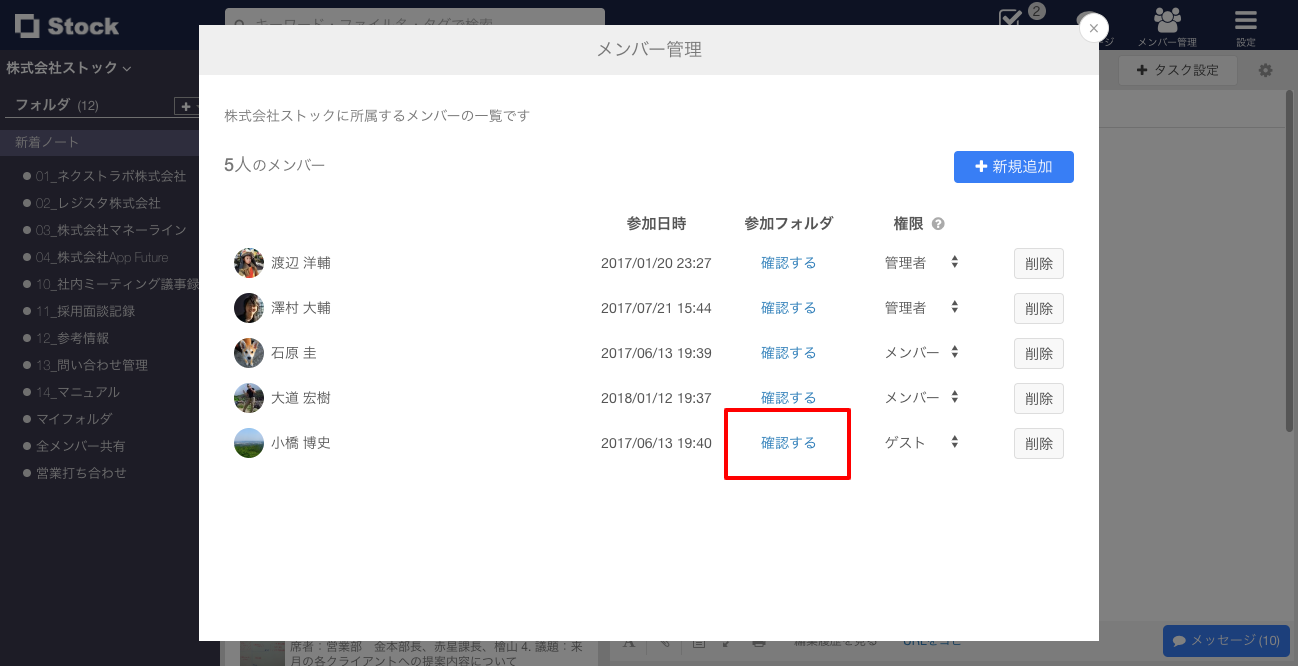Click the タスク設定 button
Screen dimensions: 1298x666
[1177, 70]
